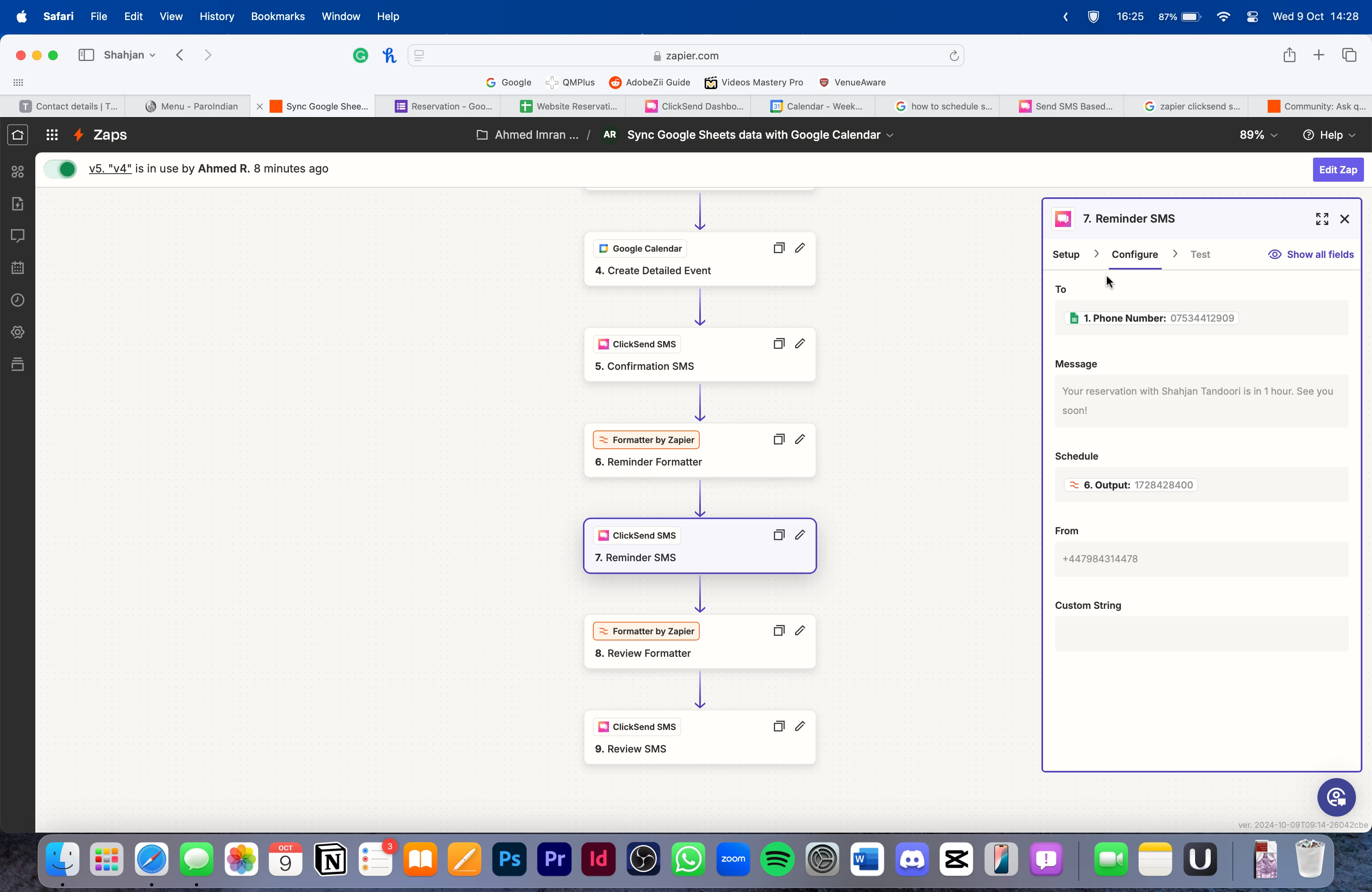Click the Edit Zap button
Image resolution: width=1372 pixels, height=892 pixels.
click(x=1337, y=169)
